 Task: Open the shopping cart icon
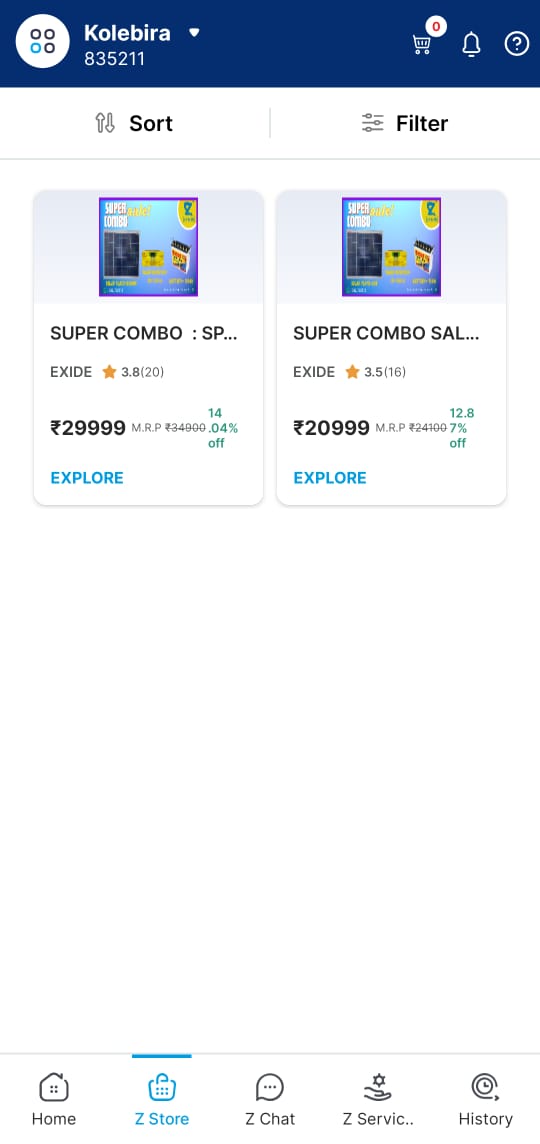tap(422, 45)
